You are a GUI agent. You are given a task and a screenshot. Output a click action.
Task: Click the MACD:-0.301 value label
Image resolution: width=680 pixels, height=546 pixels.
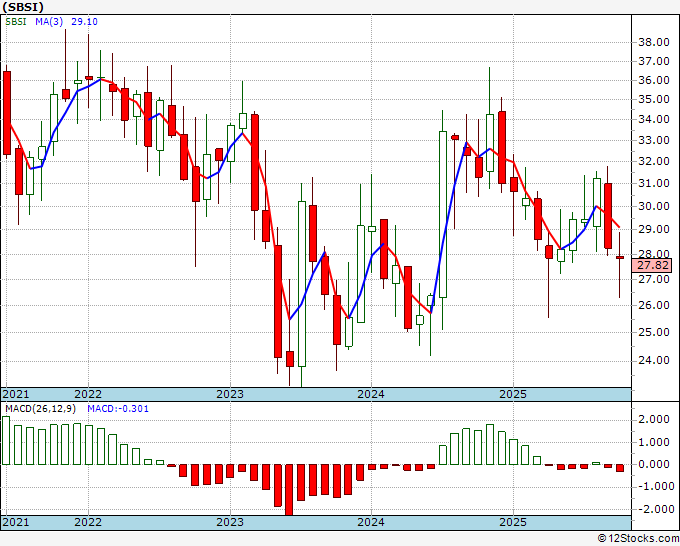coord(118,409)
